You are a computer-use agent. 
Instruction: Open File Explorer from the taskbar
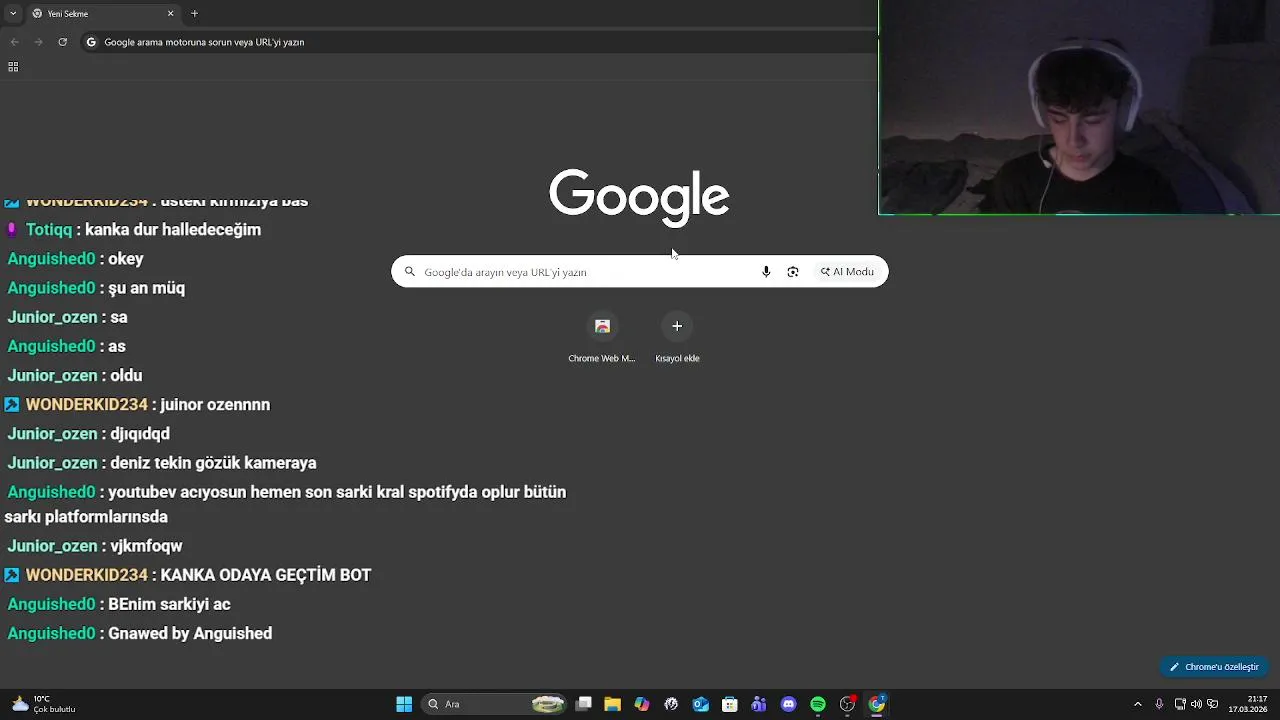click(x=613, y=704)
